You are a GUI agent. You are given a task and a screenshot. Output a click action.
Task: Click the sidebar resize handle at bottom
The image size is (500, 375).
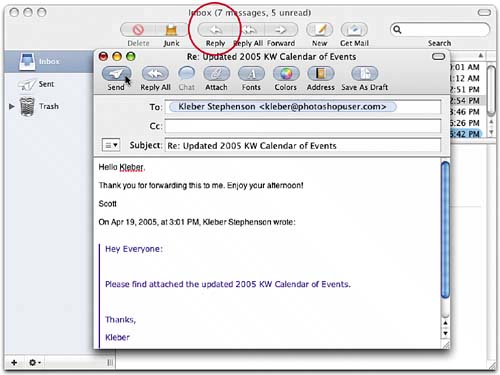point(110,362)
